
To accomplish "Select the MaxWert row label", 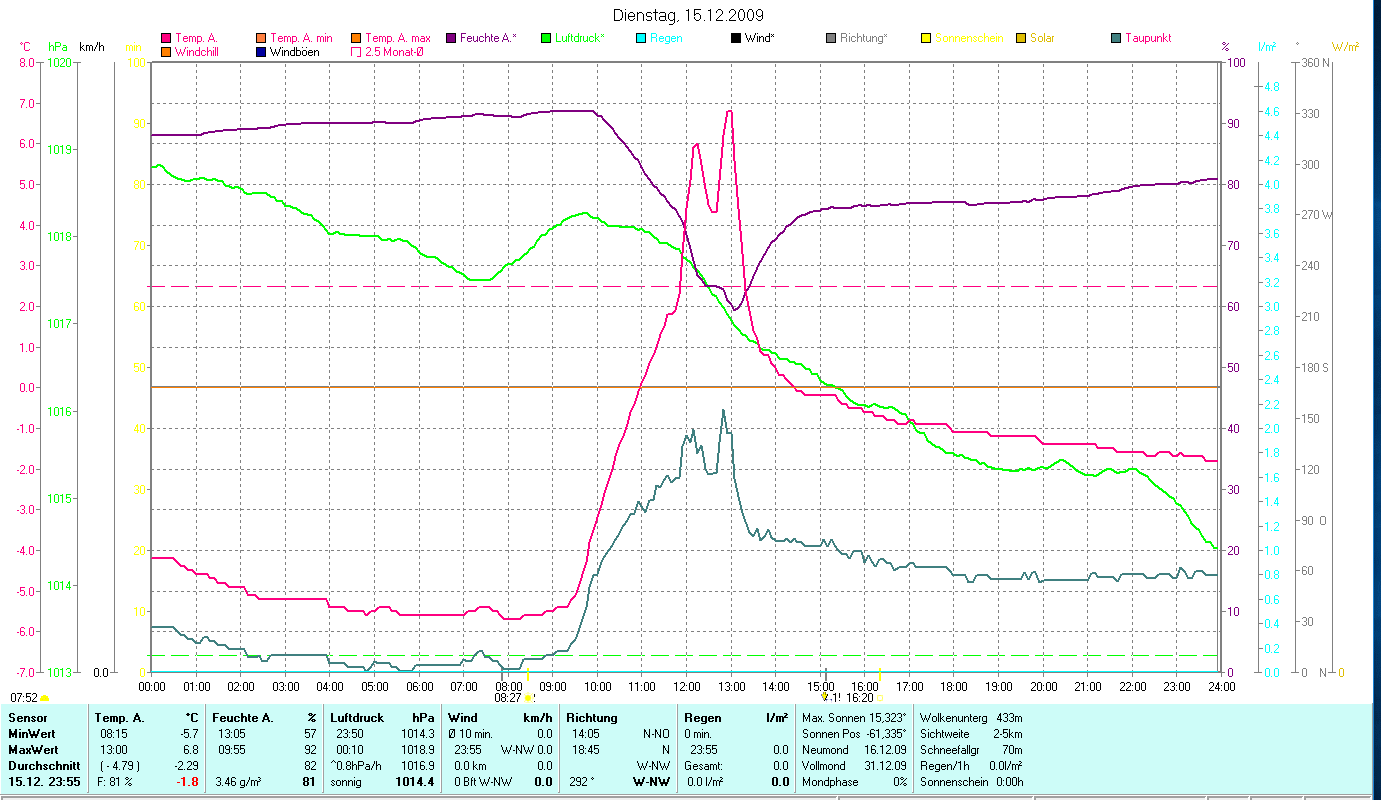I will coord(34,749).
